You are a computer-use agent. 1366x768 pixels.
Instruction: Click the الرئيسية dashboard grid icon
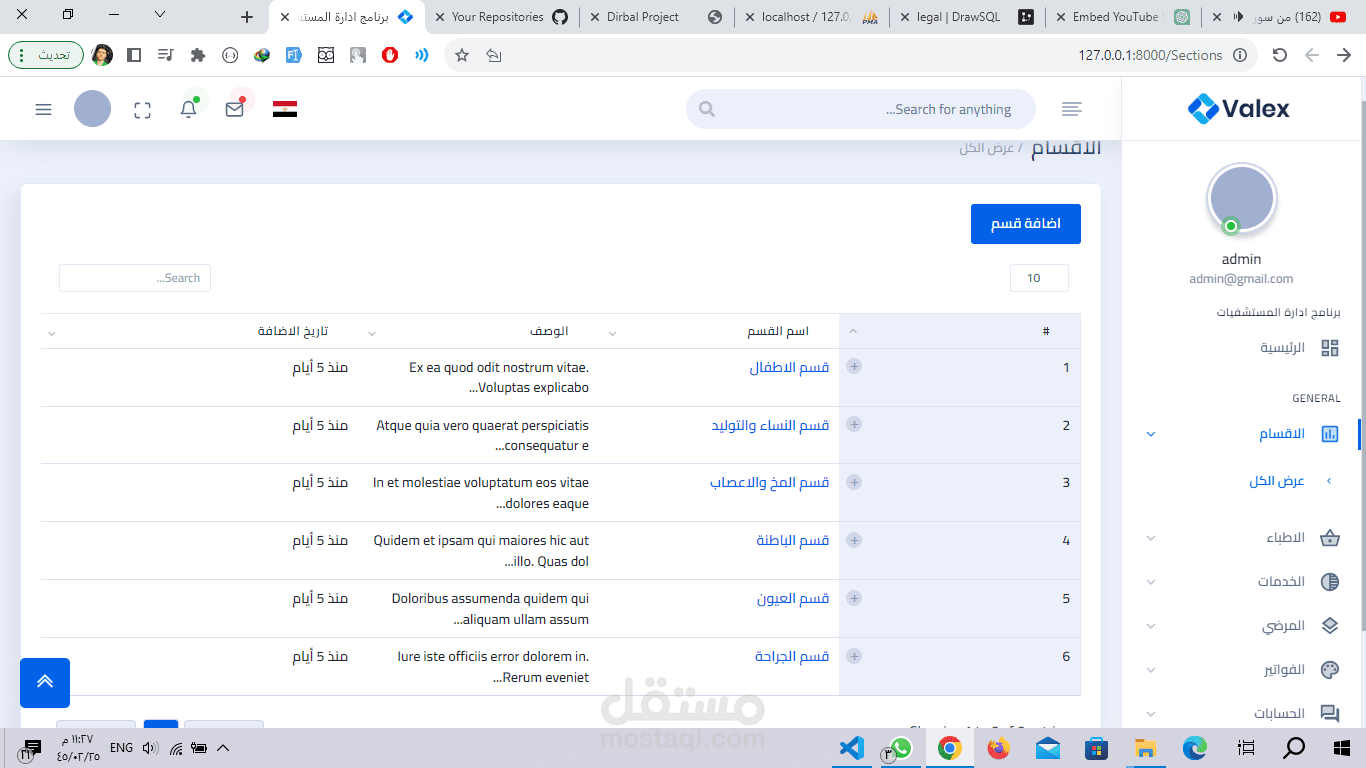coord(1330,348)
